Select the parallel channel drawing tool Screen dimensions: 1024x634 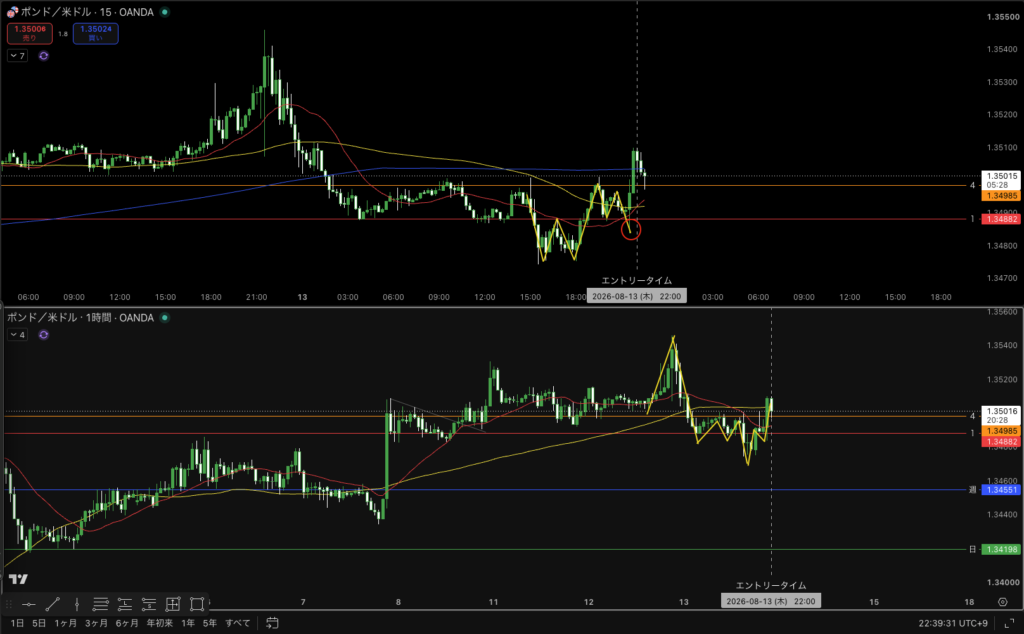coord(101,604)
